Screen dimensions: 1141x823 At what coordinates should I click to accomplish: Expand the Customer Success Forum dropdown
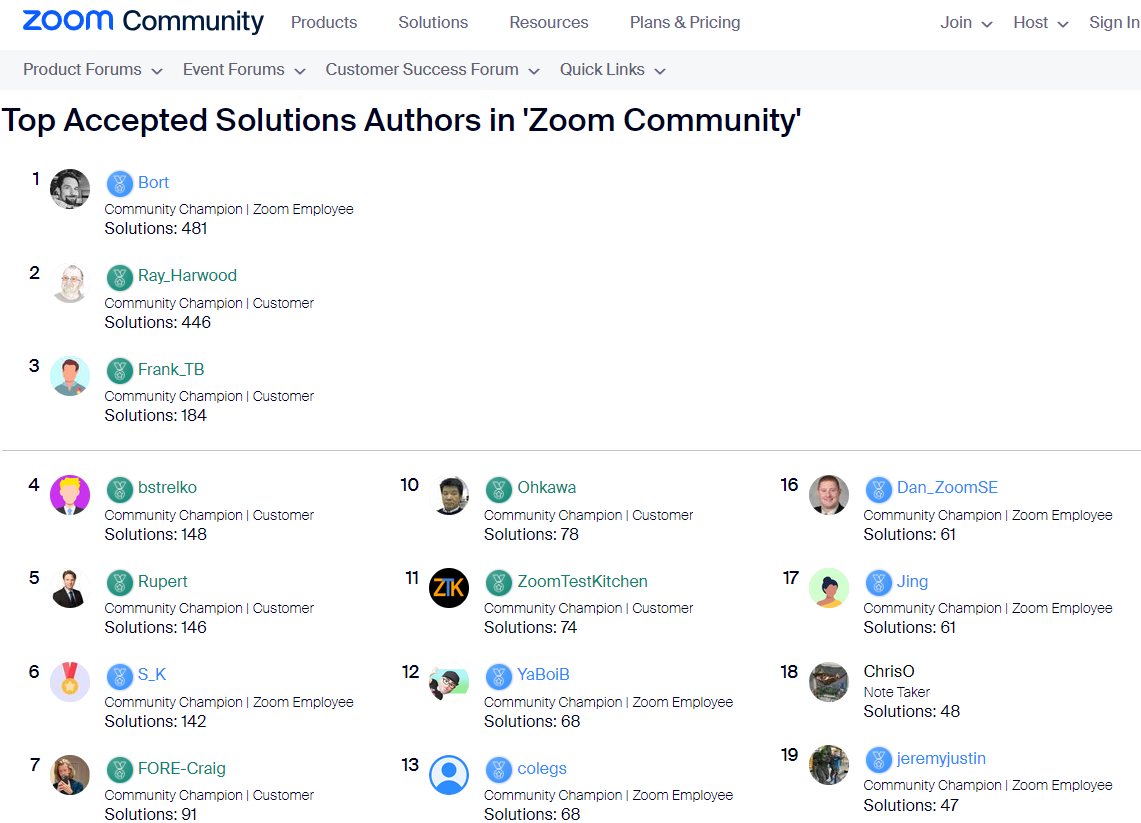point(432,70)
